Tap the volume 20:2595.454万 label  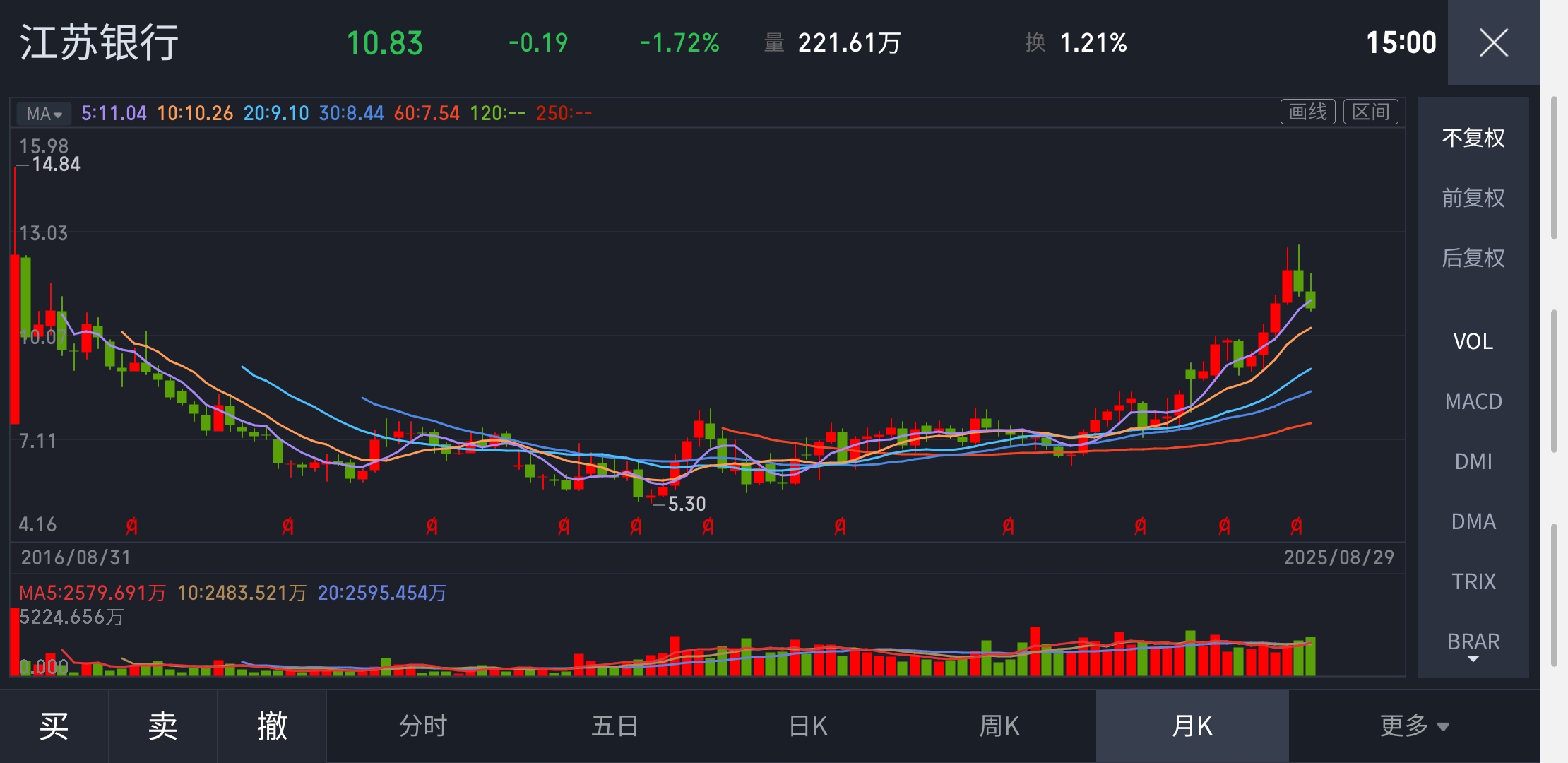(x=382, y=593)
